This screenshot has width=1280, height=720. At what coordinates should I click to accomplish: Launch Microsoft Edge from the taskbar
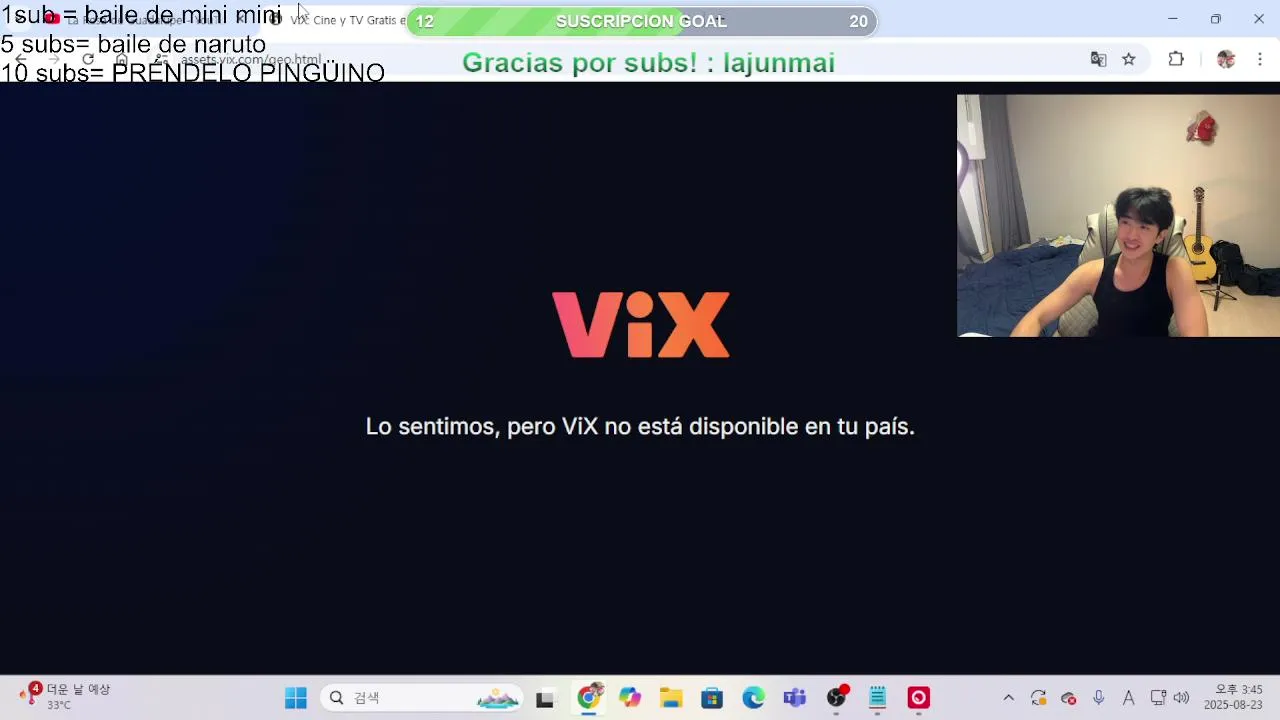tap(753, 698)
